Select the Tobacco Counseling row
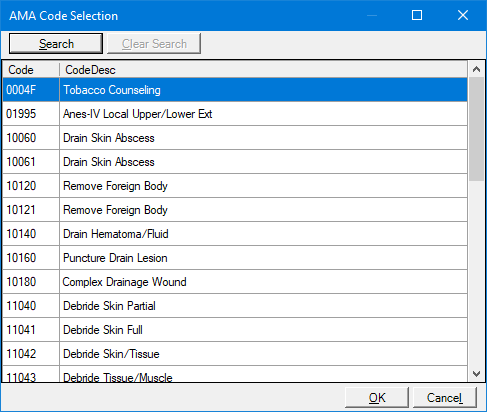This screenshot has width=487, height=412. pos(235,90)
